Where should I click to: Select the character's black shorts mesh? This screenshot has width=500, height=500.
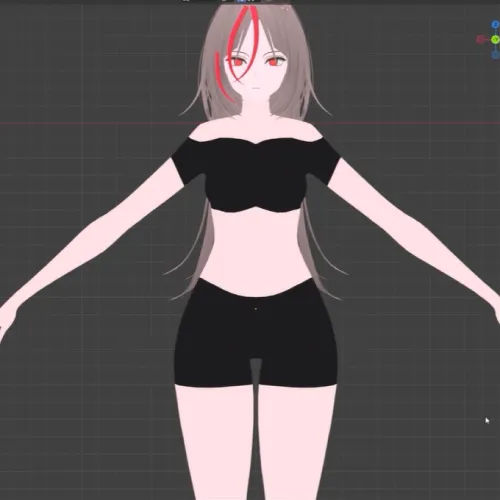(256, 333)
